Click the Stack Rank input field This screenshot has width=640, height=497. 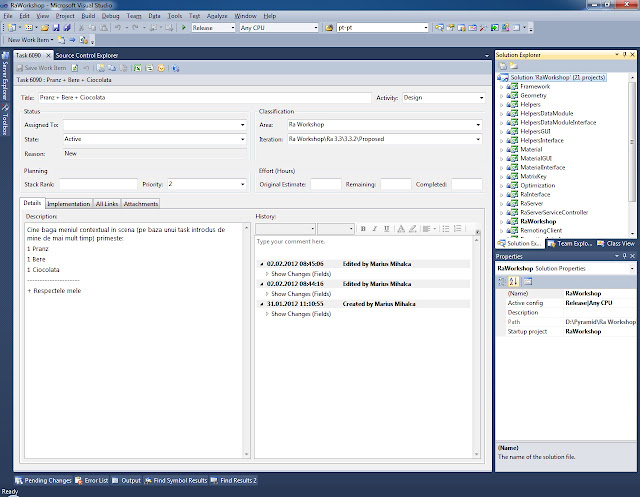pyautogui.click(x=98, y=184)
